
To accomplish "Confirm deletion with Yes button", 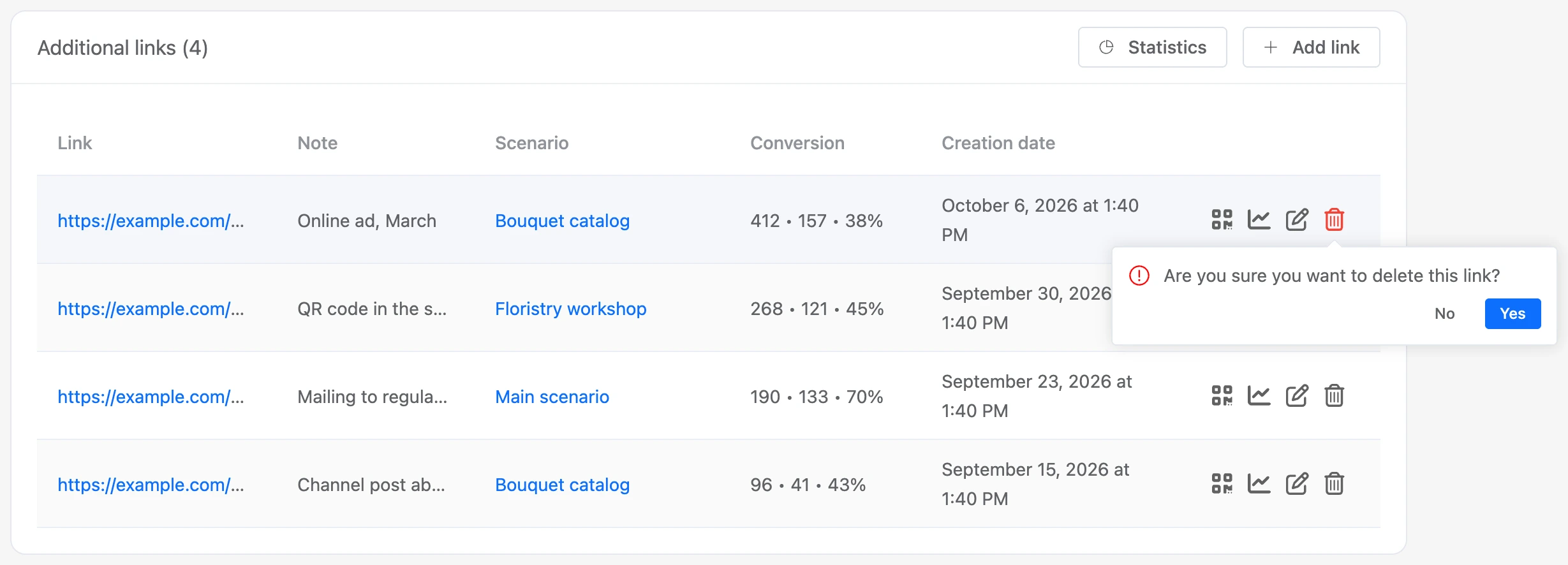I will click(x=1513, y=314).
